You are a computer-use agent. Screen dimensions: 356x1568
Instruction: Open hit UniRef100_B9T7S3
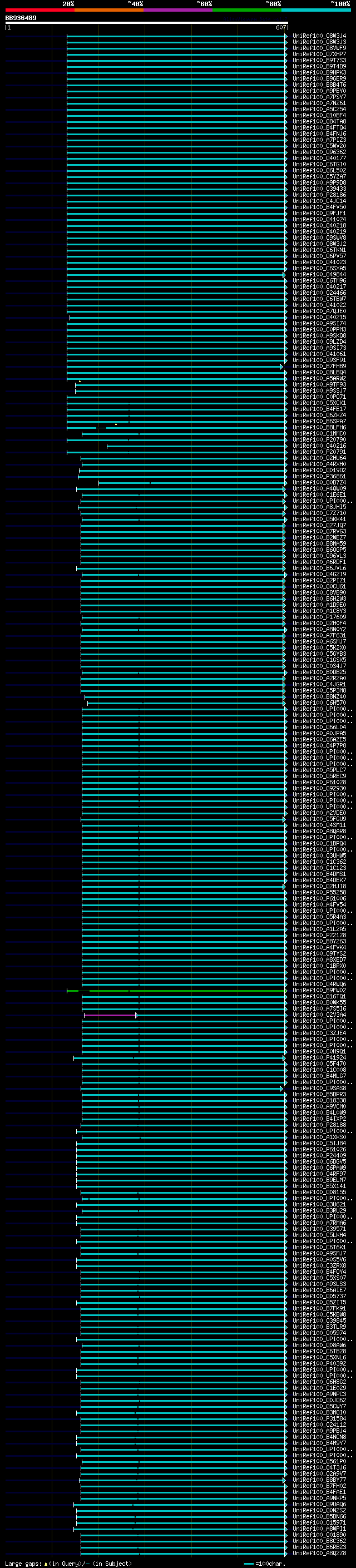319,60
